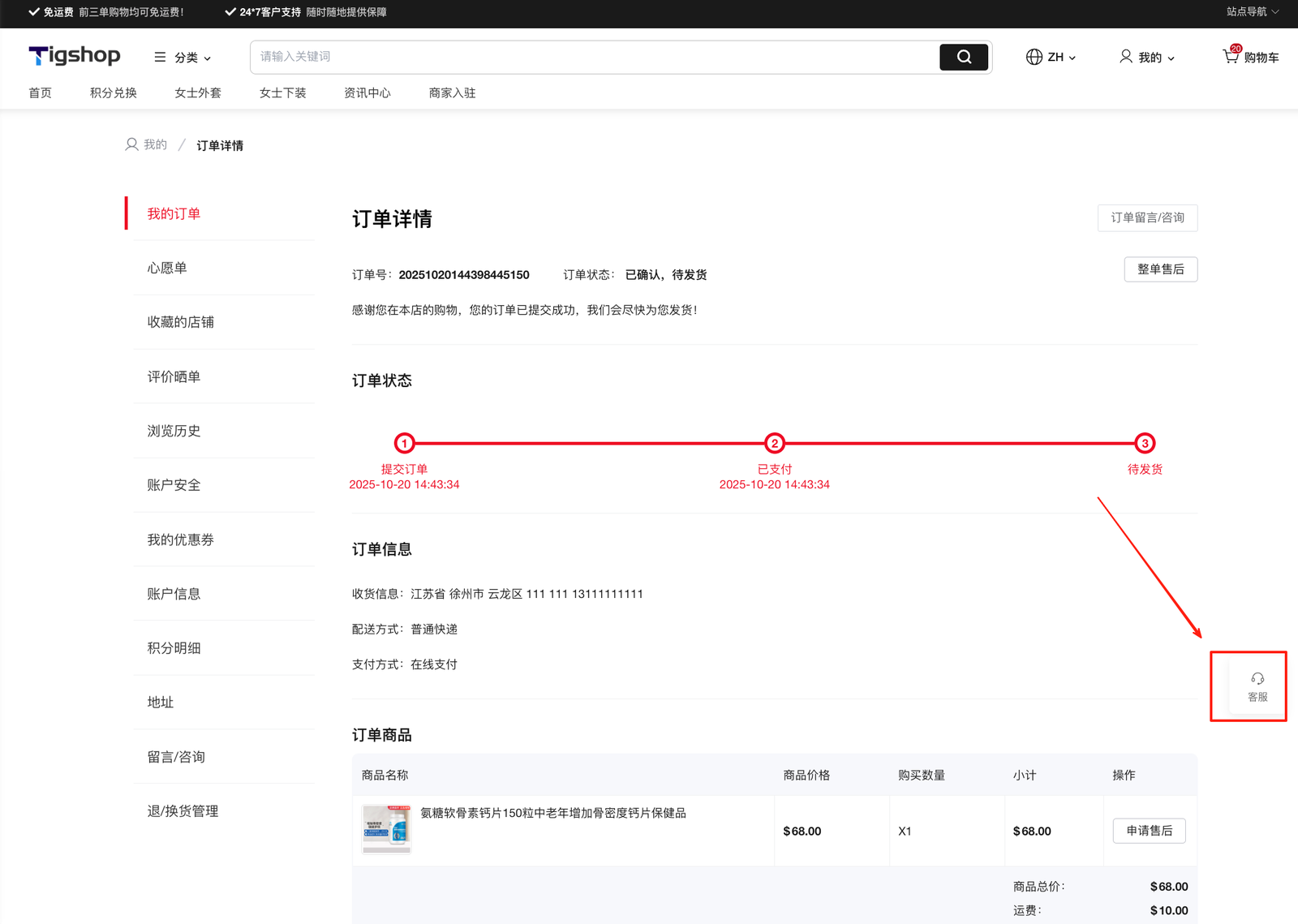Open the product thumbnail image
The image size is (1298, 924).
[x=386, y=828]
